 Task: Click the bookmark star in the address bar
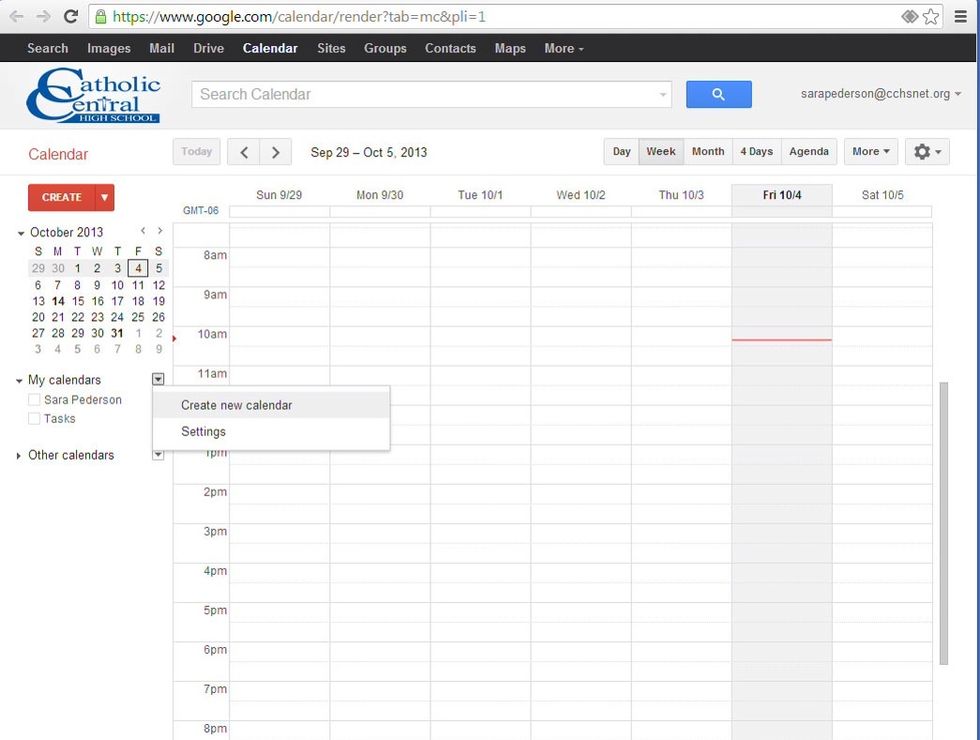[930, 15]
